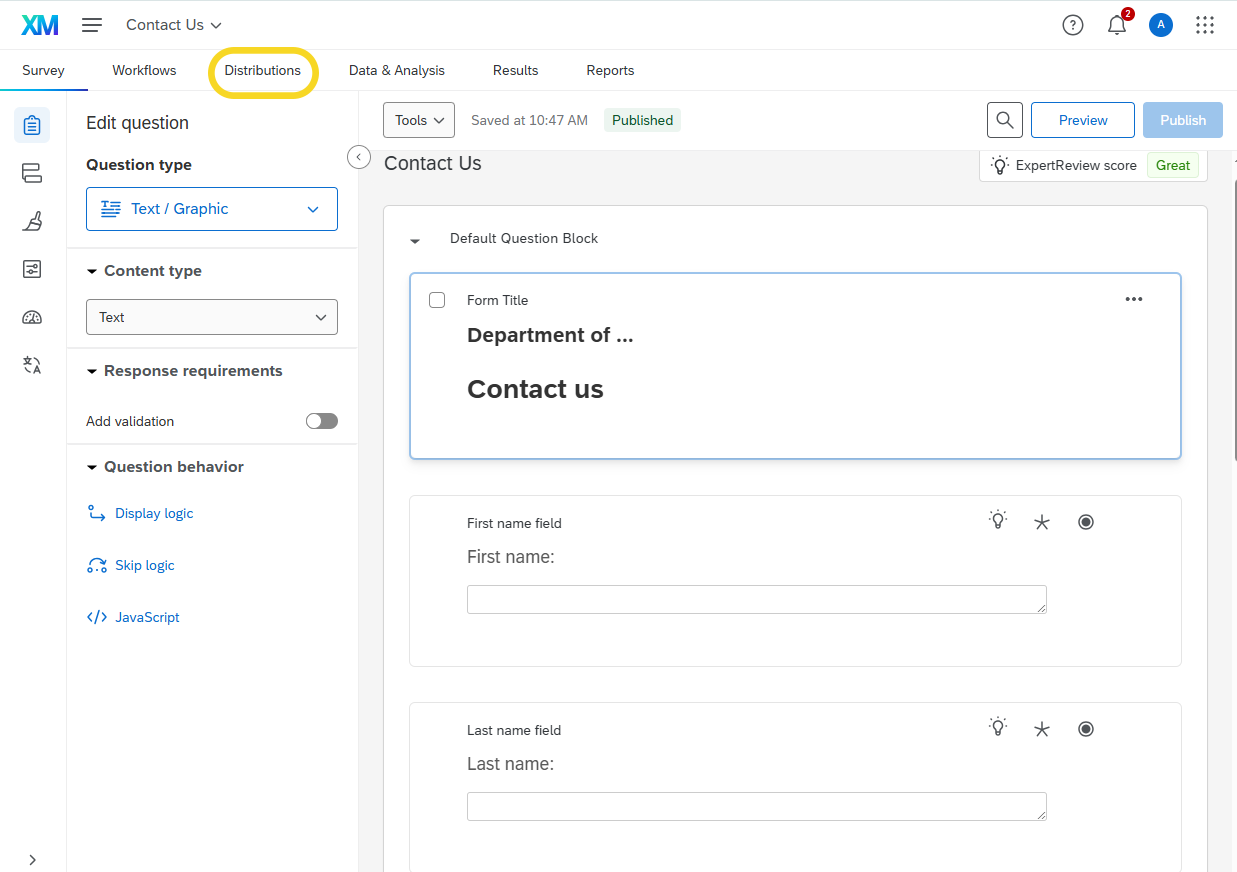Open the Content type Text dropdown
The image size is (1237, 872).
coord(212,317)
